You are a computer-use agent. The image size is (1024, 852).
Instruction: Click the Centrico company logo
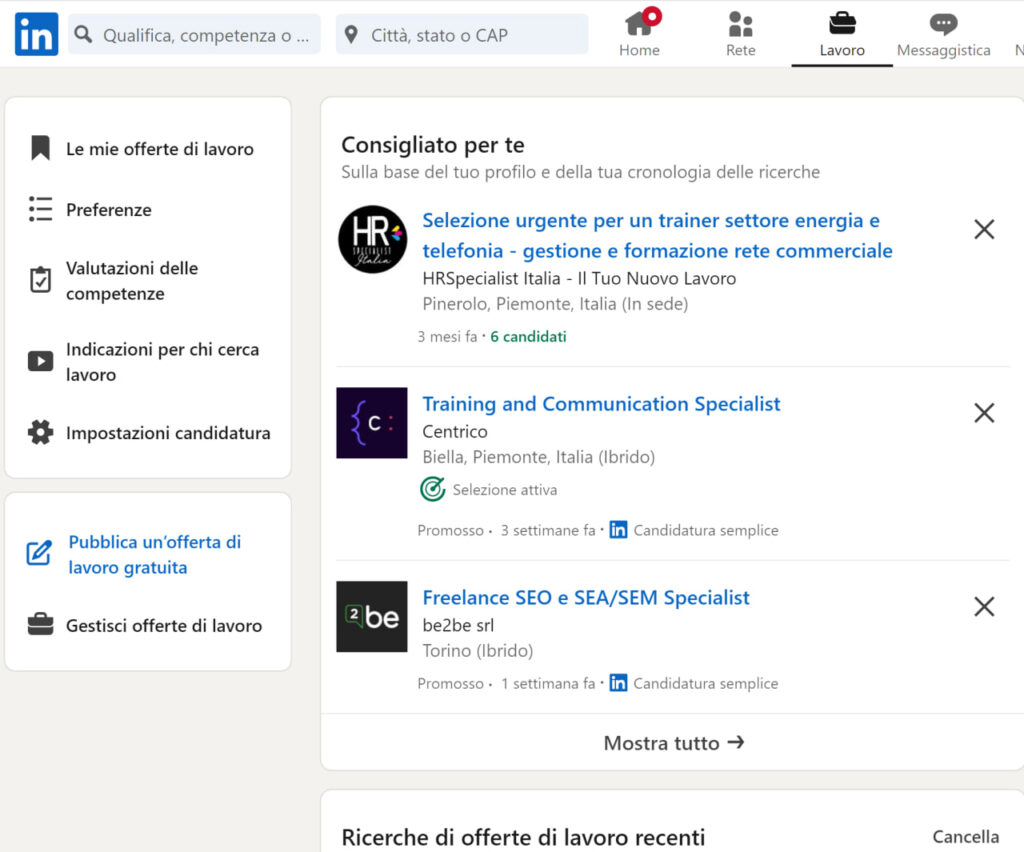372,422
